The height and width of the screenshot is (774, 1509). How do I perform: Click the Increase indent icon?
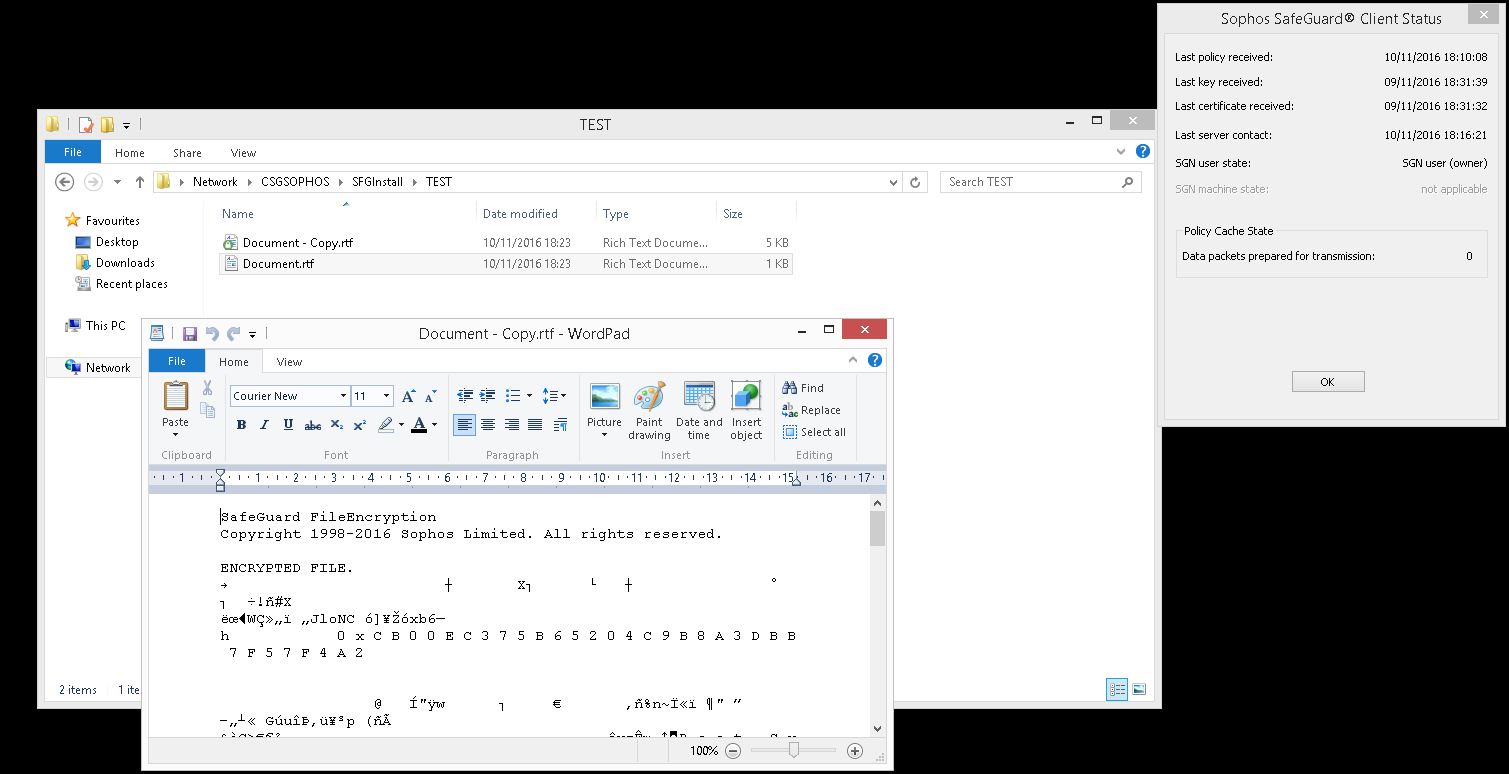(488, 396)
